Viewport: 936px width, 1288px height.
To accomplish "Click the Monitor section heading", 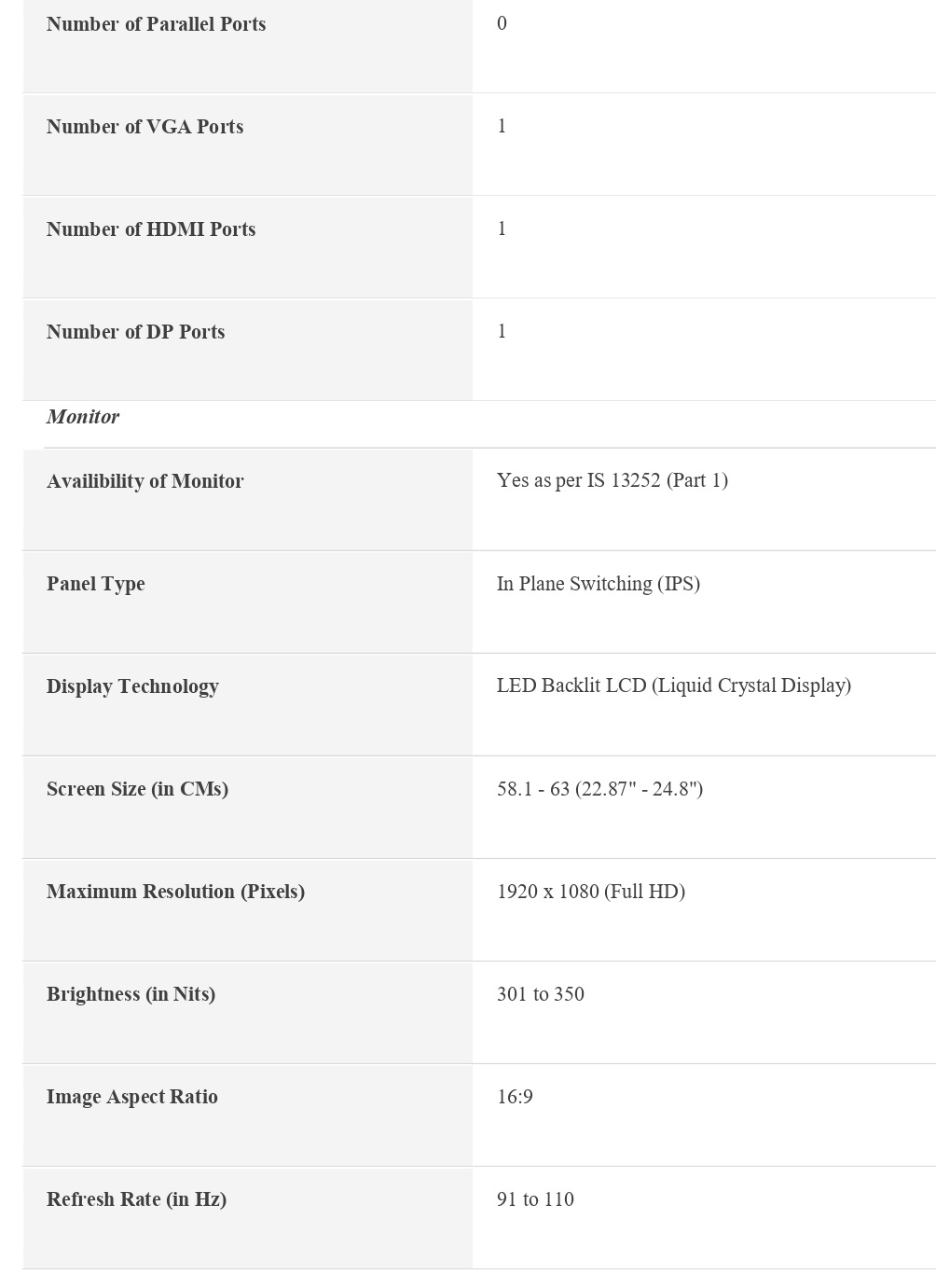I will tap(83, 417).
